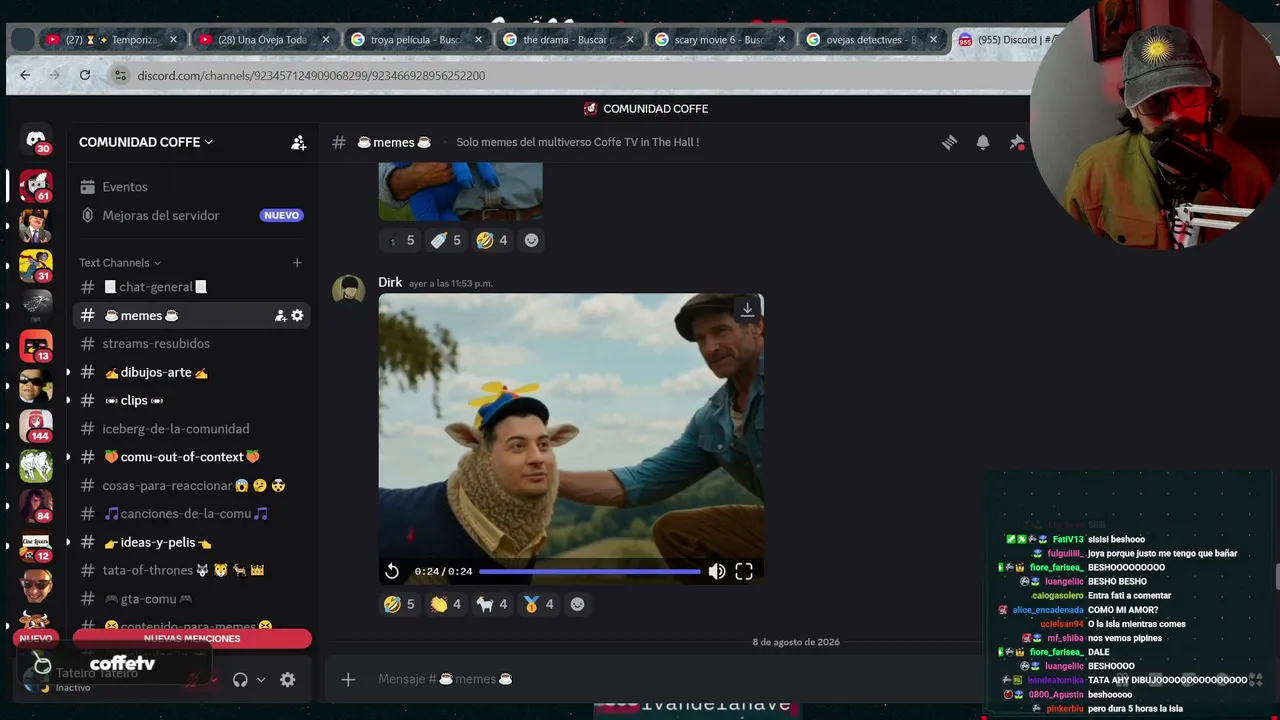Screen dimensions: 1280x720
Task: Mute the video volume
Action: (x=717, y=571)
